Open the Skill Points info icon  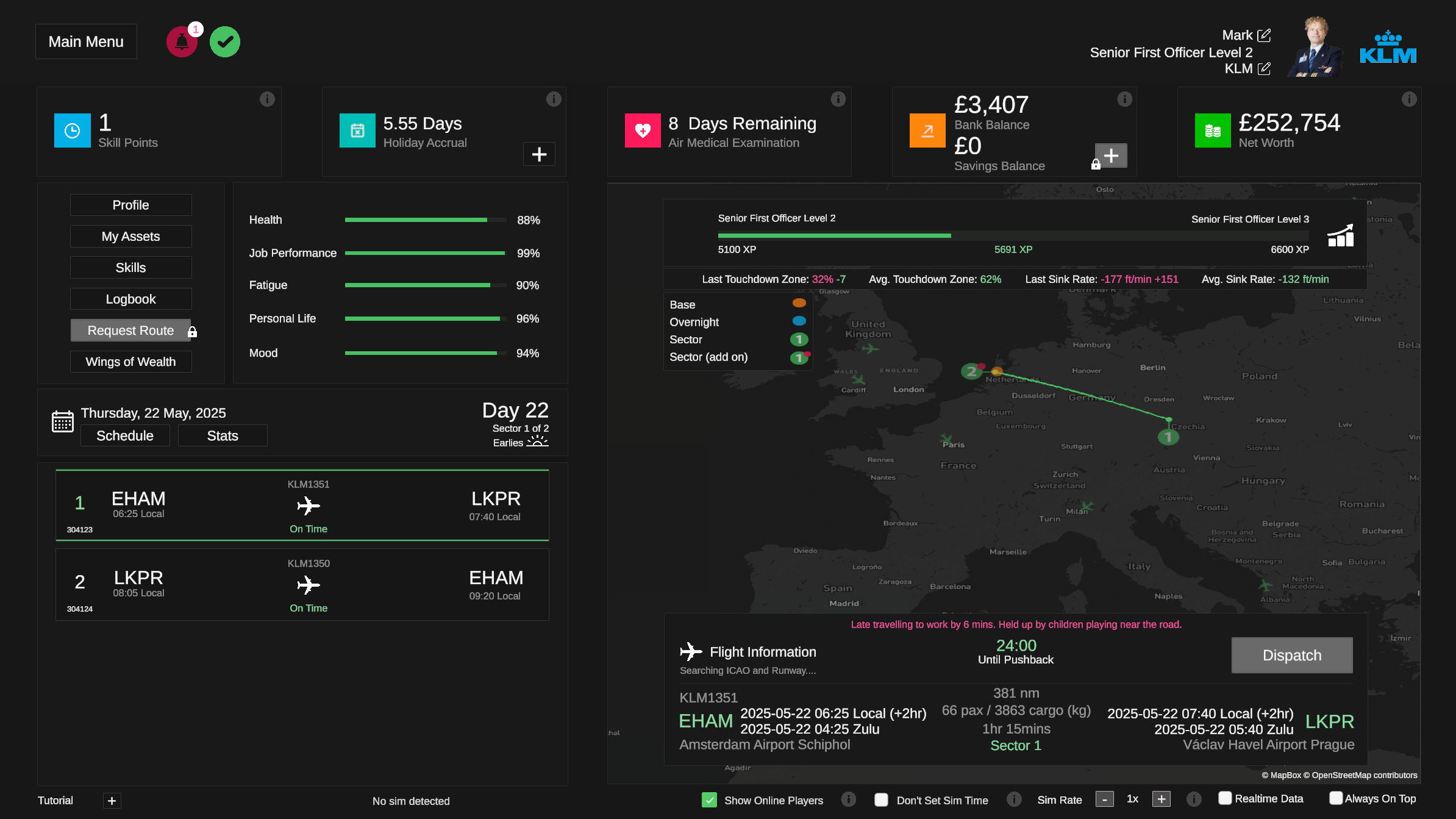click(x=267, y=99)
